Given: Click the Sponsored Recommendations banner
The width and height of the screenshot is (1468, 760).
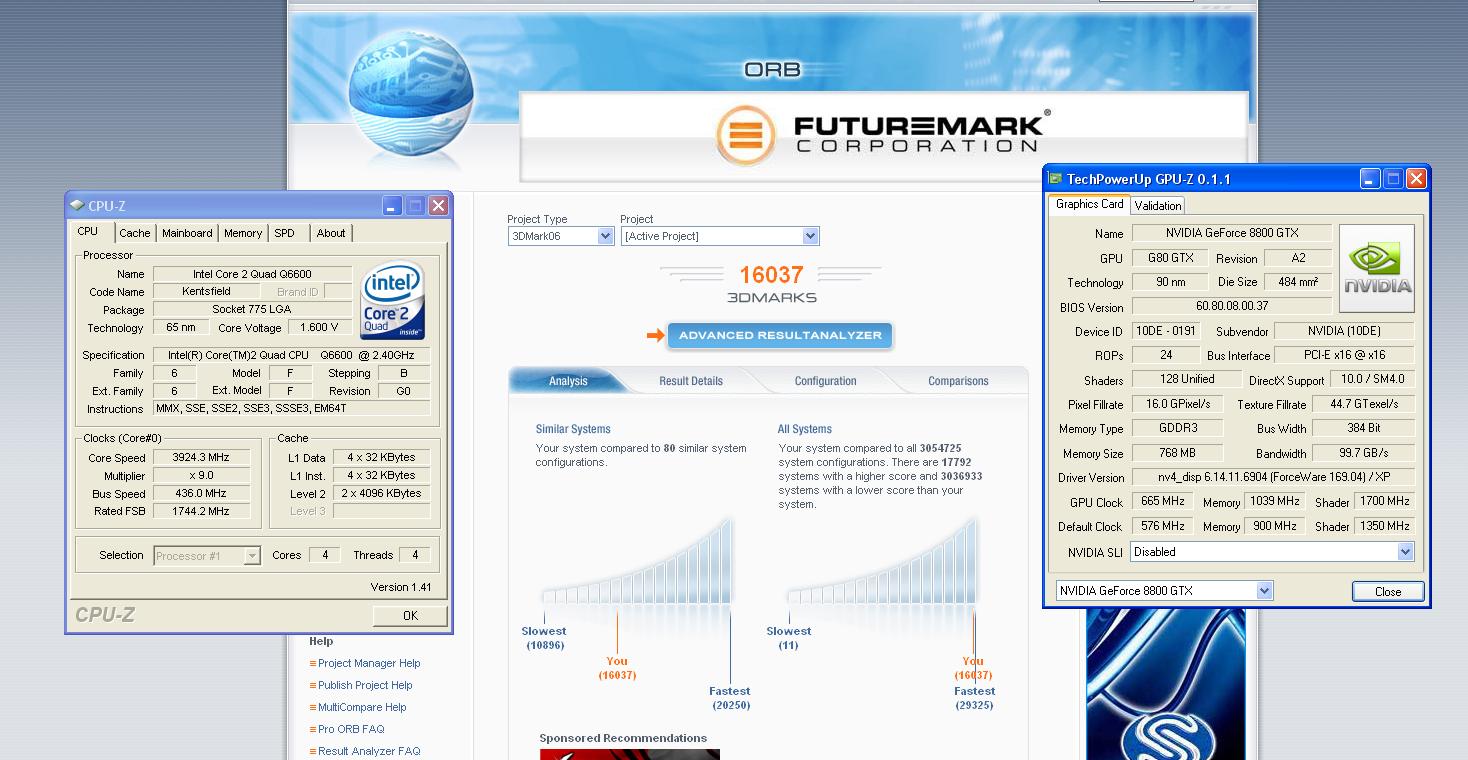Looking at the screenshot, I should click(630, 754).
